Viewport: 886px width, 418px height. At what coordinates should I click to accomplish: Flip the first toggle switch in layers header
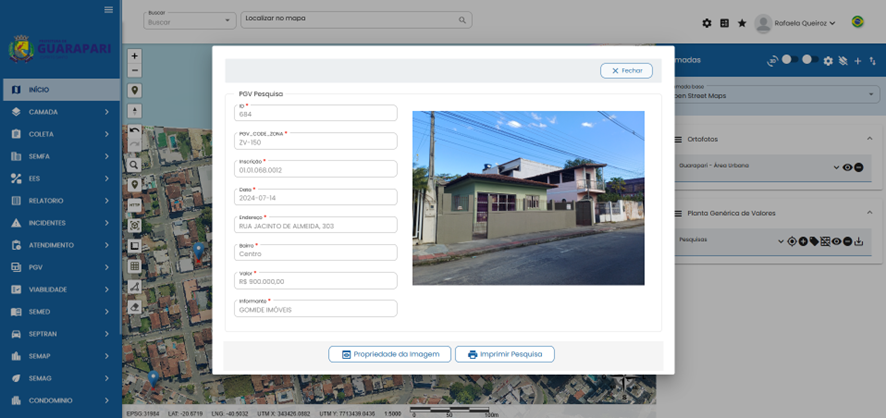click(790, 60)
